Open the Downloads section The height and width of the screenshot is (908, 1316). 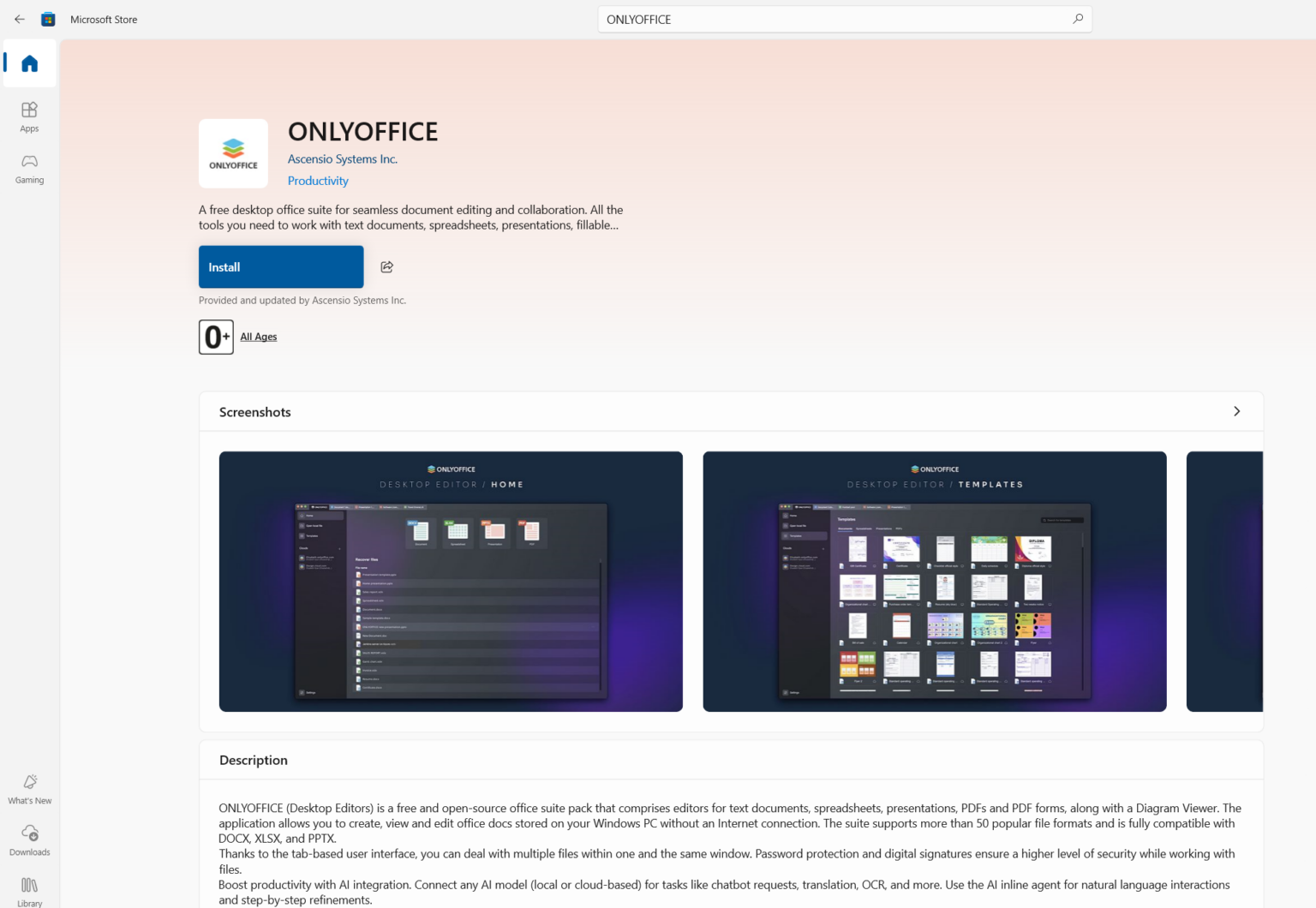coord(29,839)
